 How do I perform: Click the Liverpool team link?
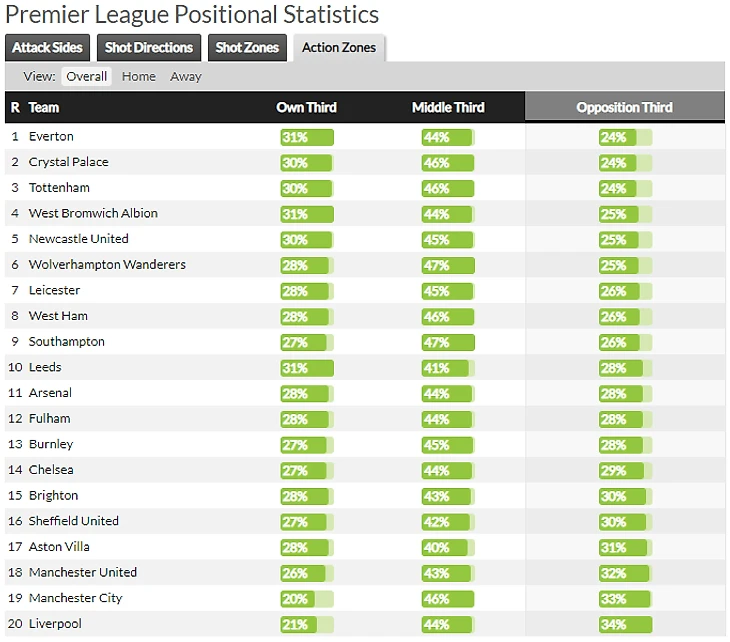[55, 624]
